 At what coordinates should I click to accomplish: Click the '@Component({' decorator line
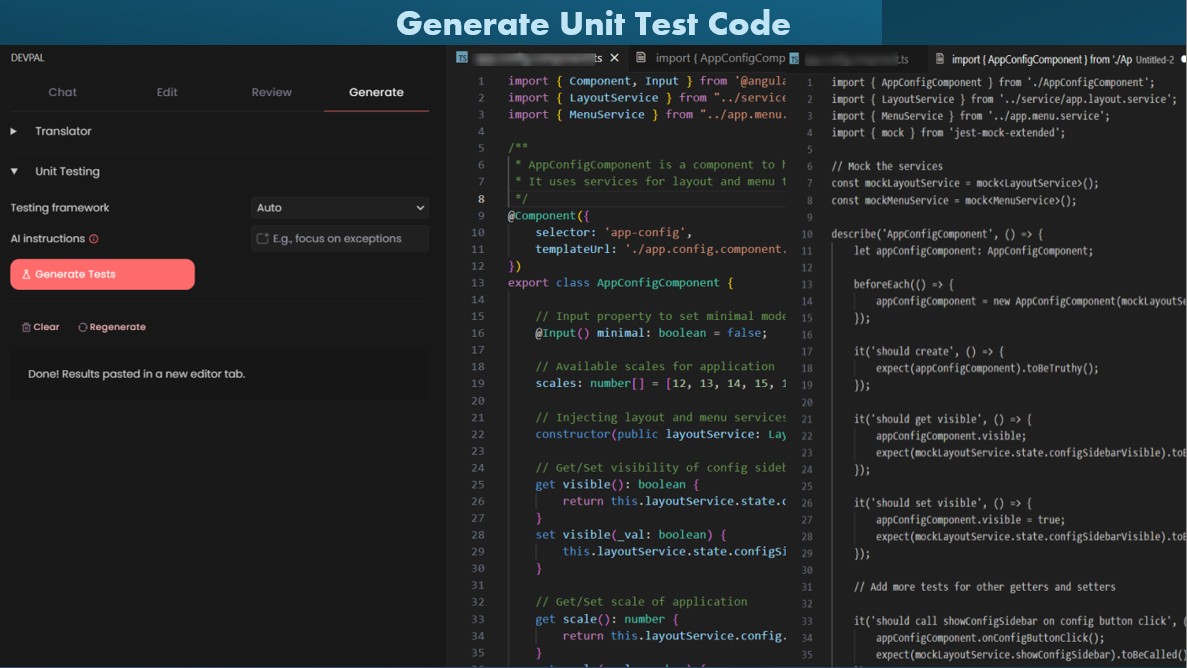pos(548,216)
